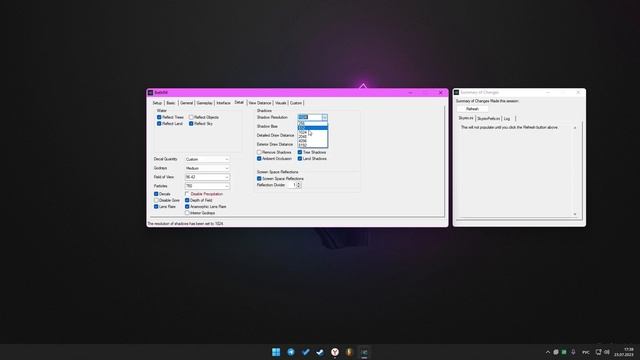Toggle the Lens Flare checkbox
This screenshot has height=360, width=640.
[156, 207]
